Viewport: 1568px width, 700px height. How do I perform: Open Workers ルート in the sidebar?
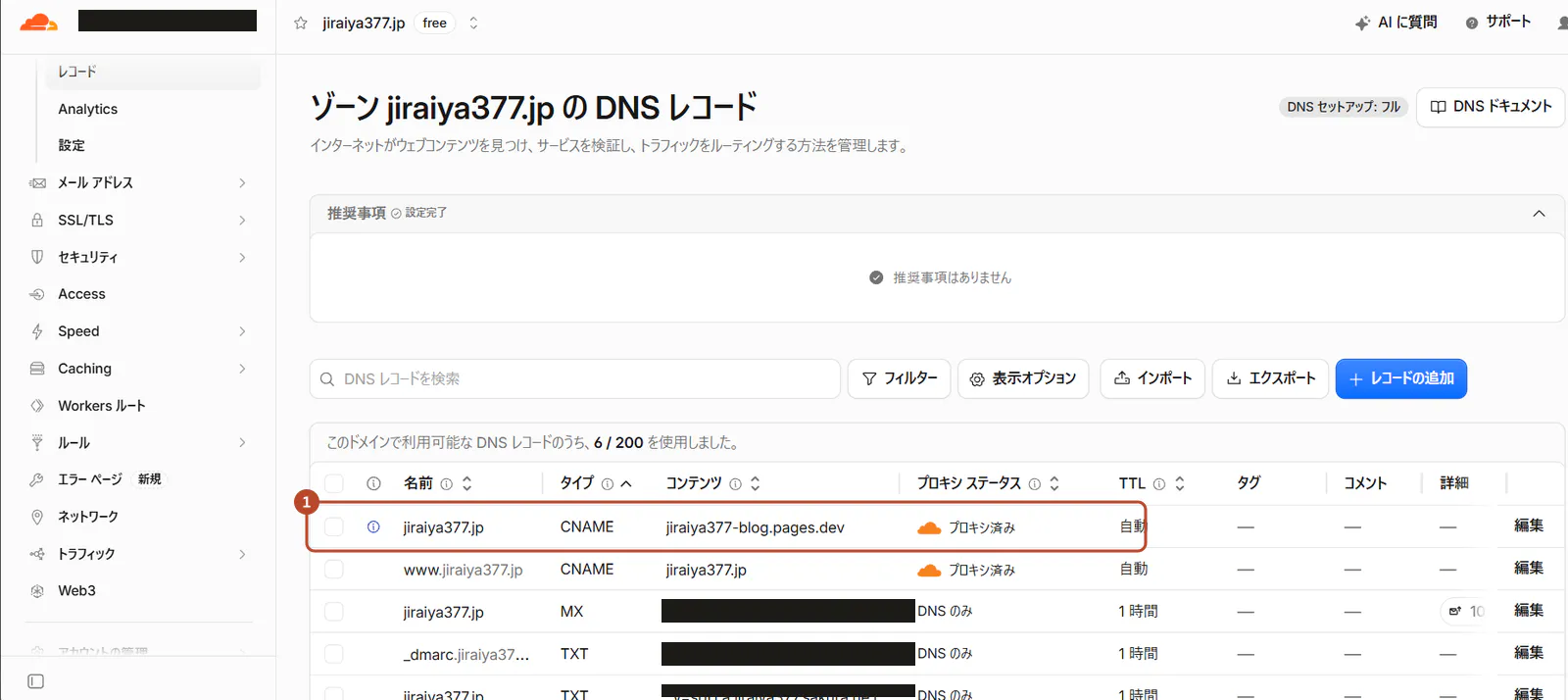102,406
